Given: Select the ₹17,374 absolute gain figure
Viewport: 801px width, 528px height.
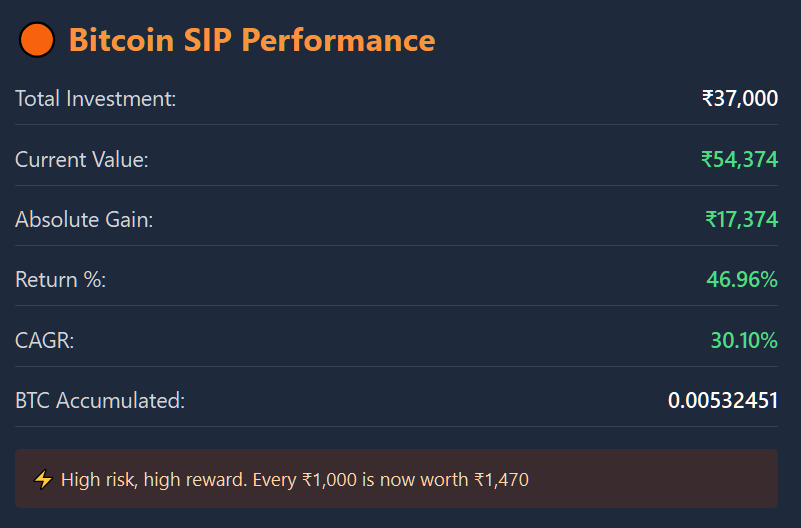Looking at the screenshot, I should pyautogui.click(x=741, y=220).
